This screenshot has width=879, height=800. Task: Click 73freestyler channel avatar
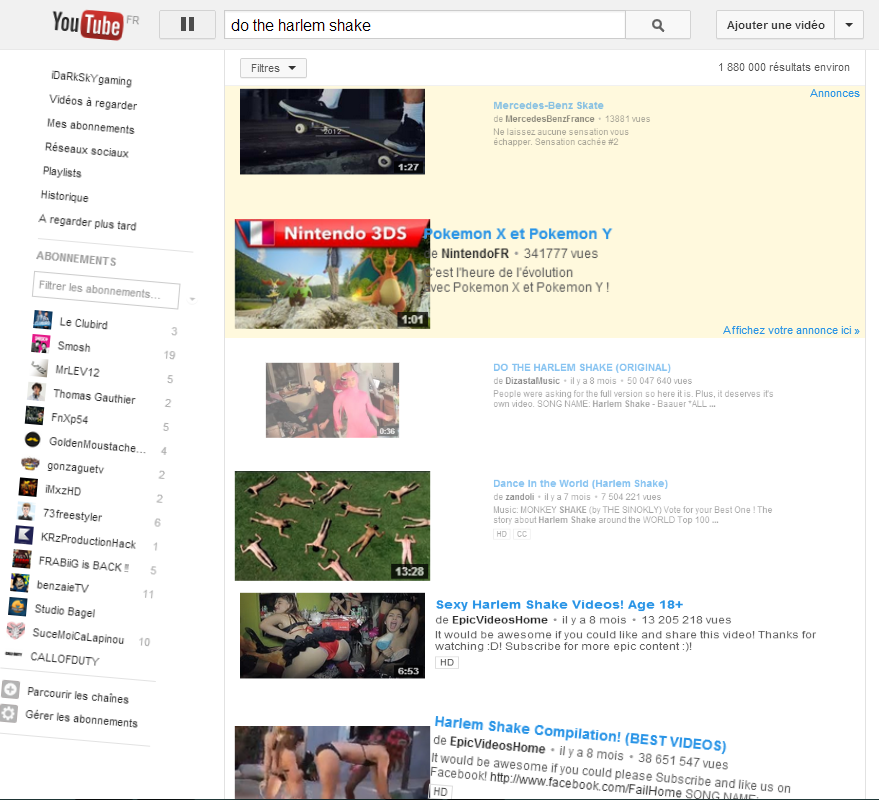[x=26, y=511]
